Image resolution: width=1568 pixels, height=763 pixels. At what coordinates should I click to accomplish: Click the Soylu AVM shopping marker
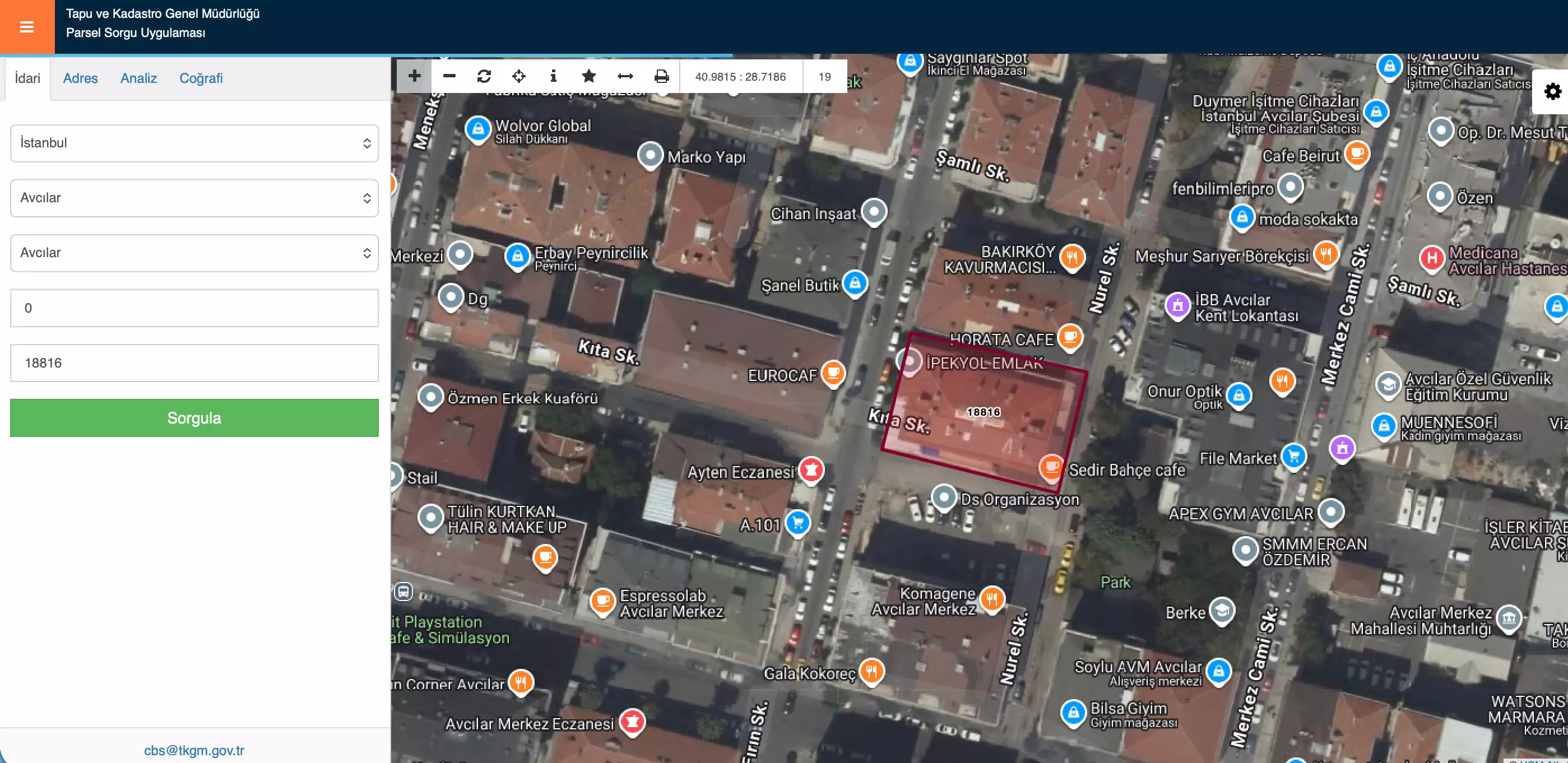pos(1219,672)
